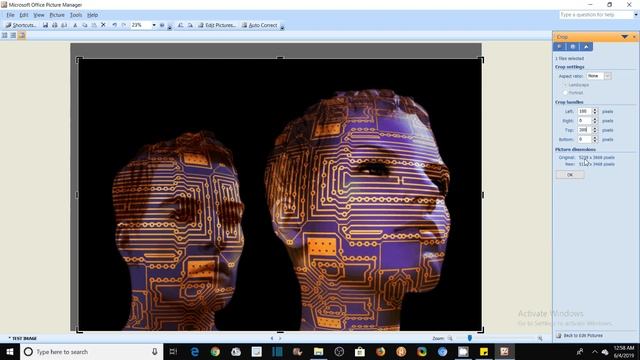Viewport: 640px width, 360px height.
Task: Click the Rotate right icon
Action: click(190, 25)
